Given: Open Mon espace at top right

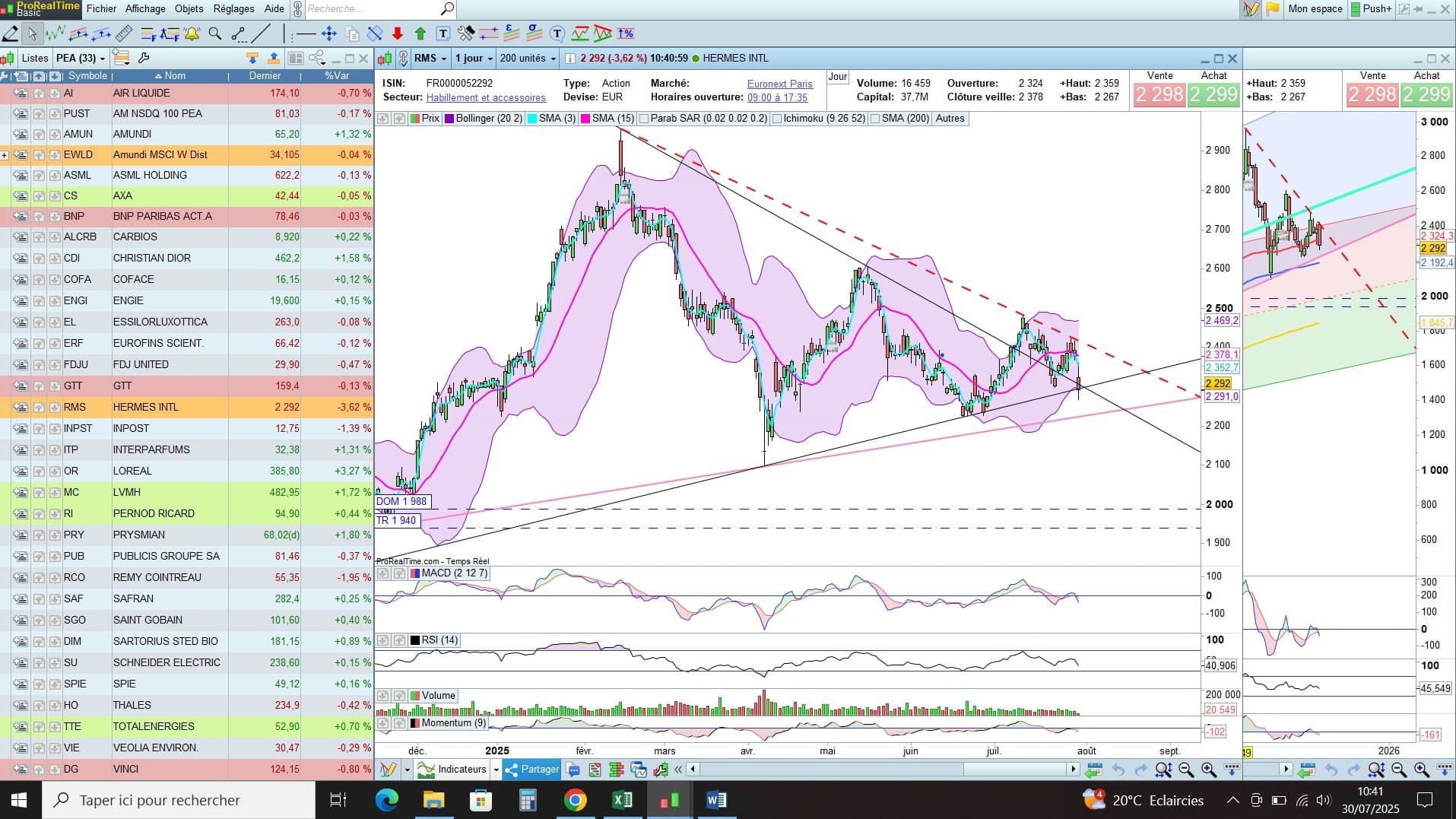Looking at the screenshot, I should [1315, 9].
